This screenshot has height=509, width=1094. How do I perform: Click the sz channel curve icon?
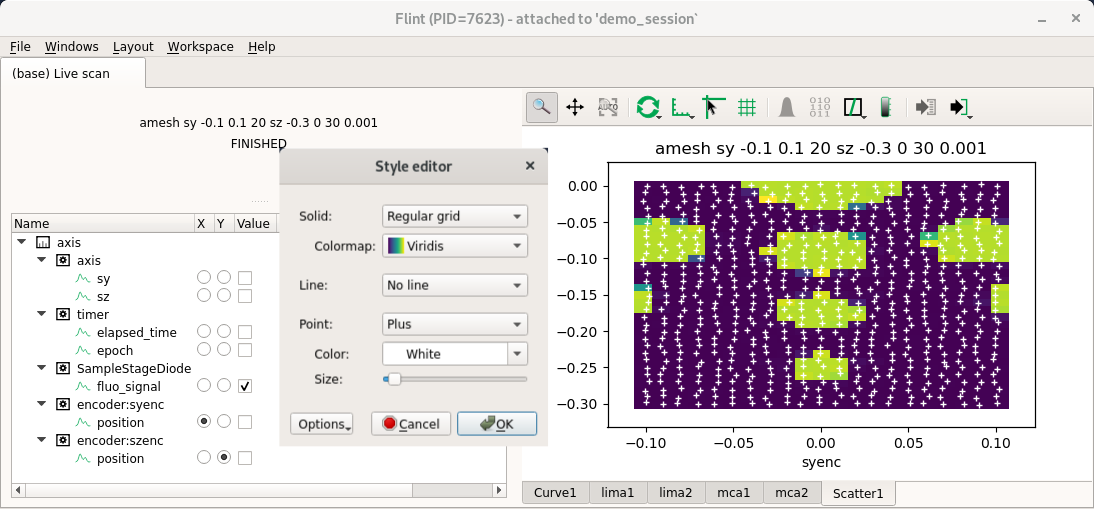point(84,296)
